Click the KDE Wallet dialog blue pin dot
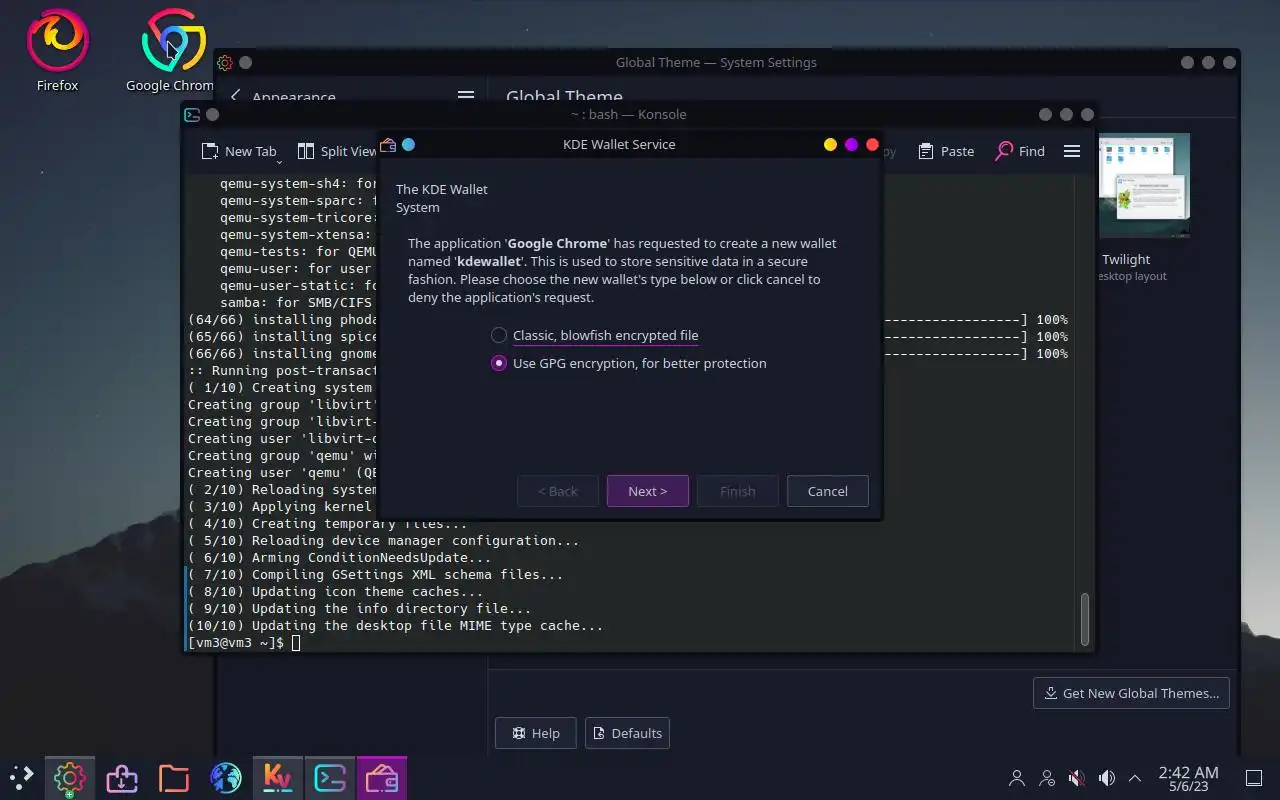This screenshot has width=1280, height=800. [x=408, y=144]
